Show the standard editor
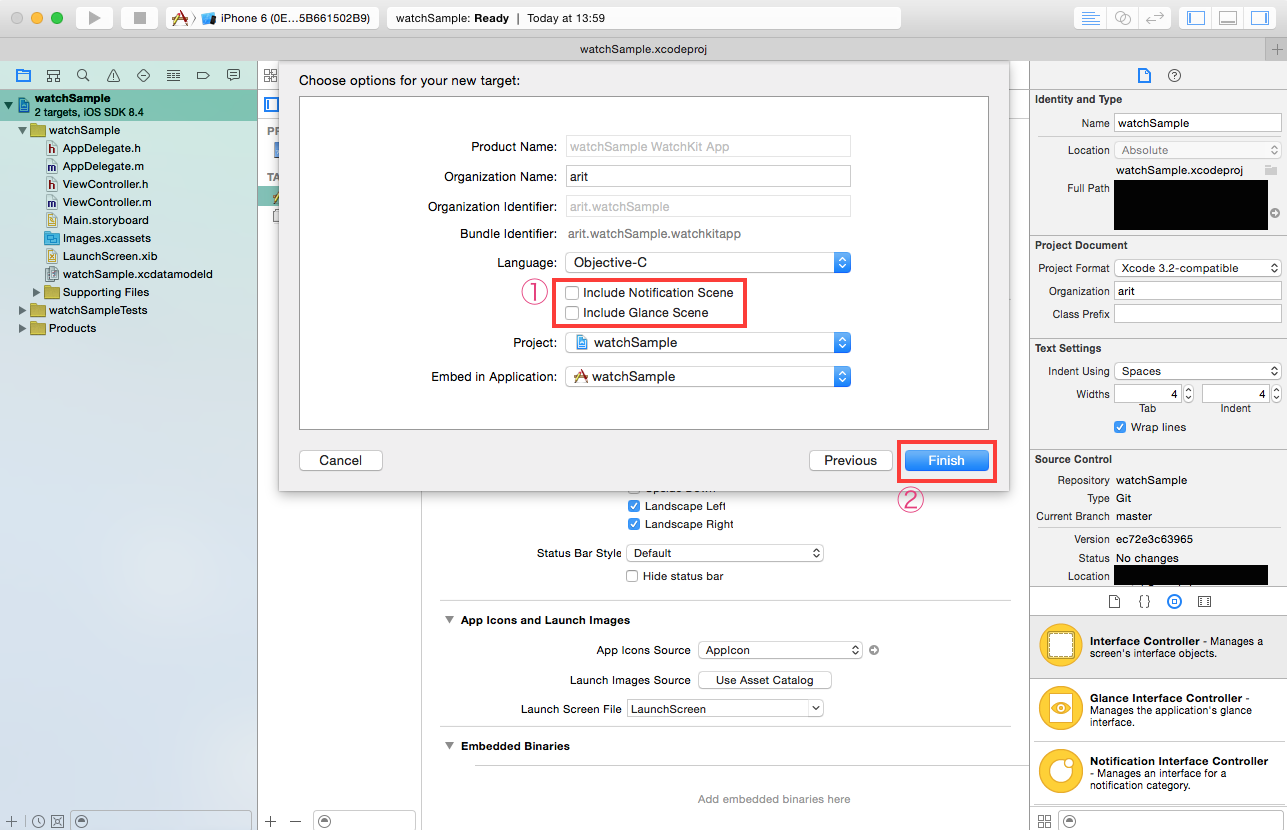Viewport: 1287px width, 830px height. pos(1090,18)
